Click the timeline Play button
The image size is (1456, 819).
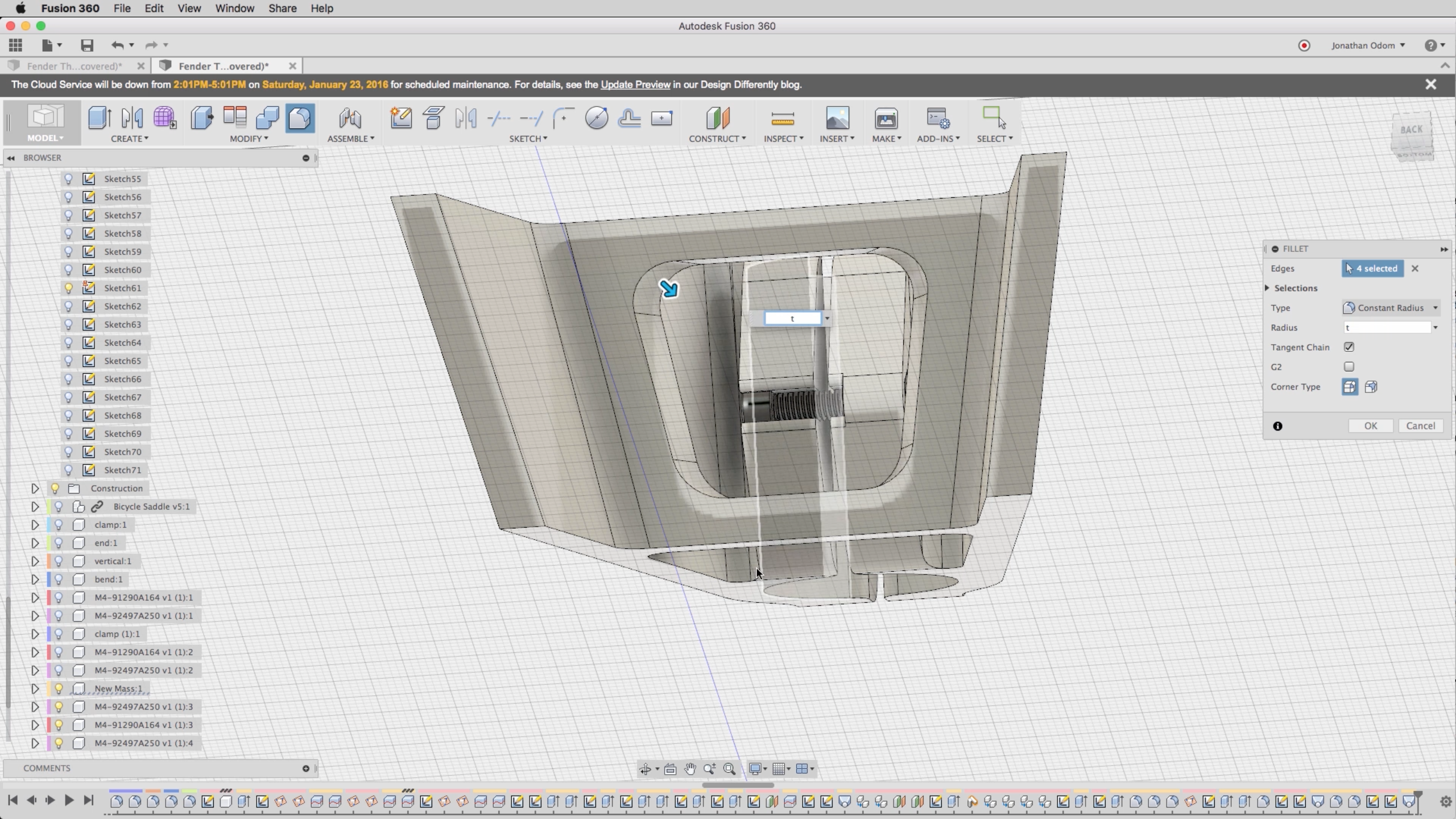[x=69, y=800]
